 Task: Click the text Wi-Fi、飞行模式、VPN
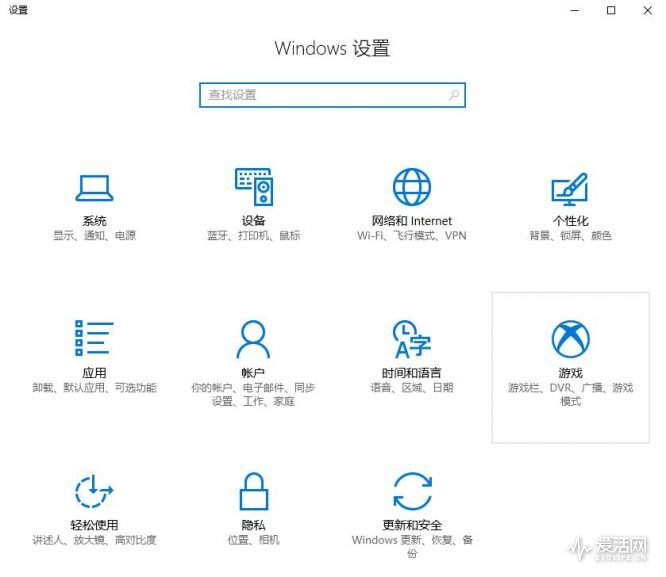click(x=412, y=235)
